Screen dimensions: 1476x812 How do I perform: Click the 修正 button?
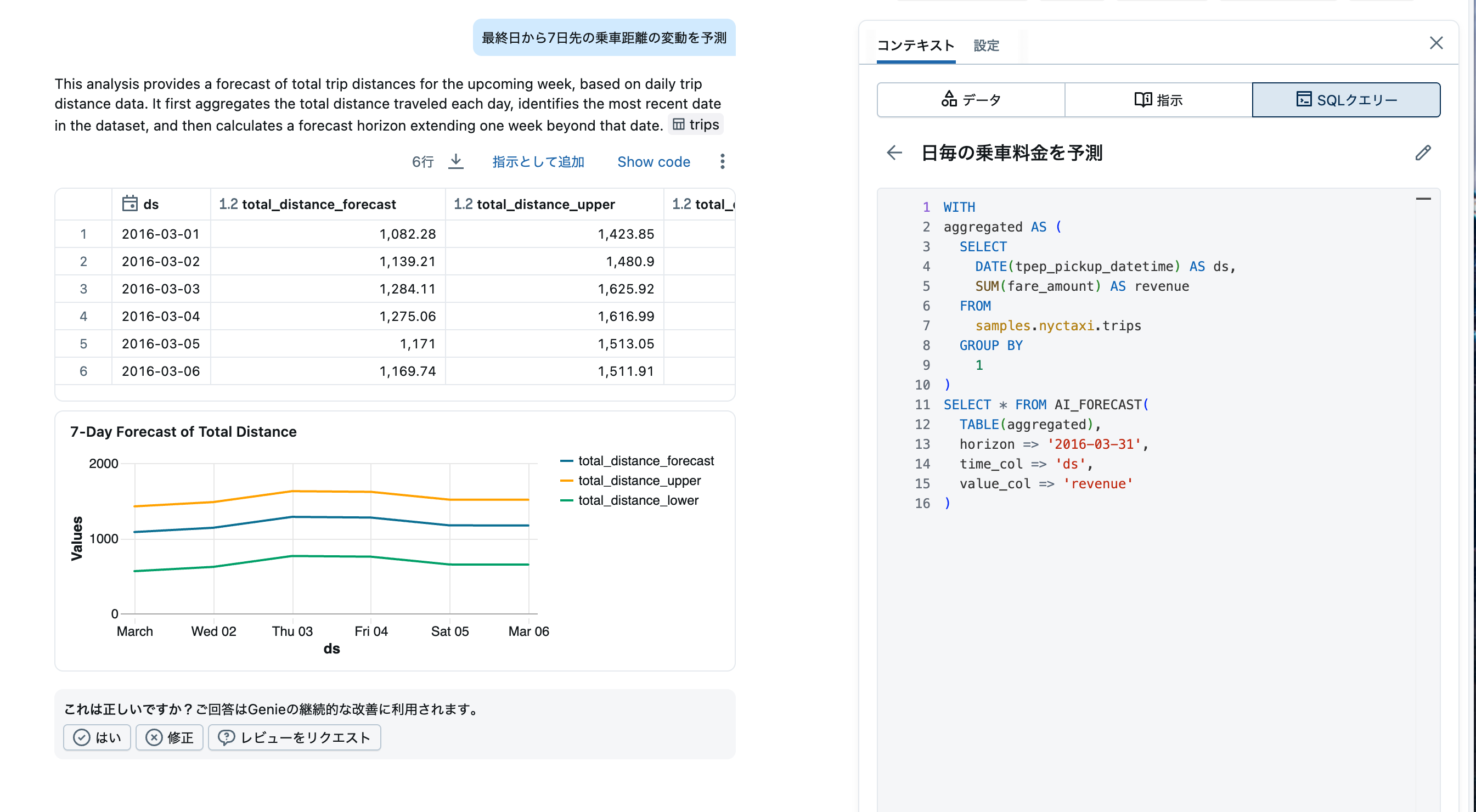[169, 737]
